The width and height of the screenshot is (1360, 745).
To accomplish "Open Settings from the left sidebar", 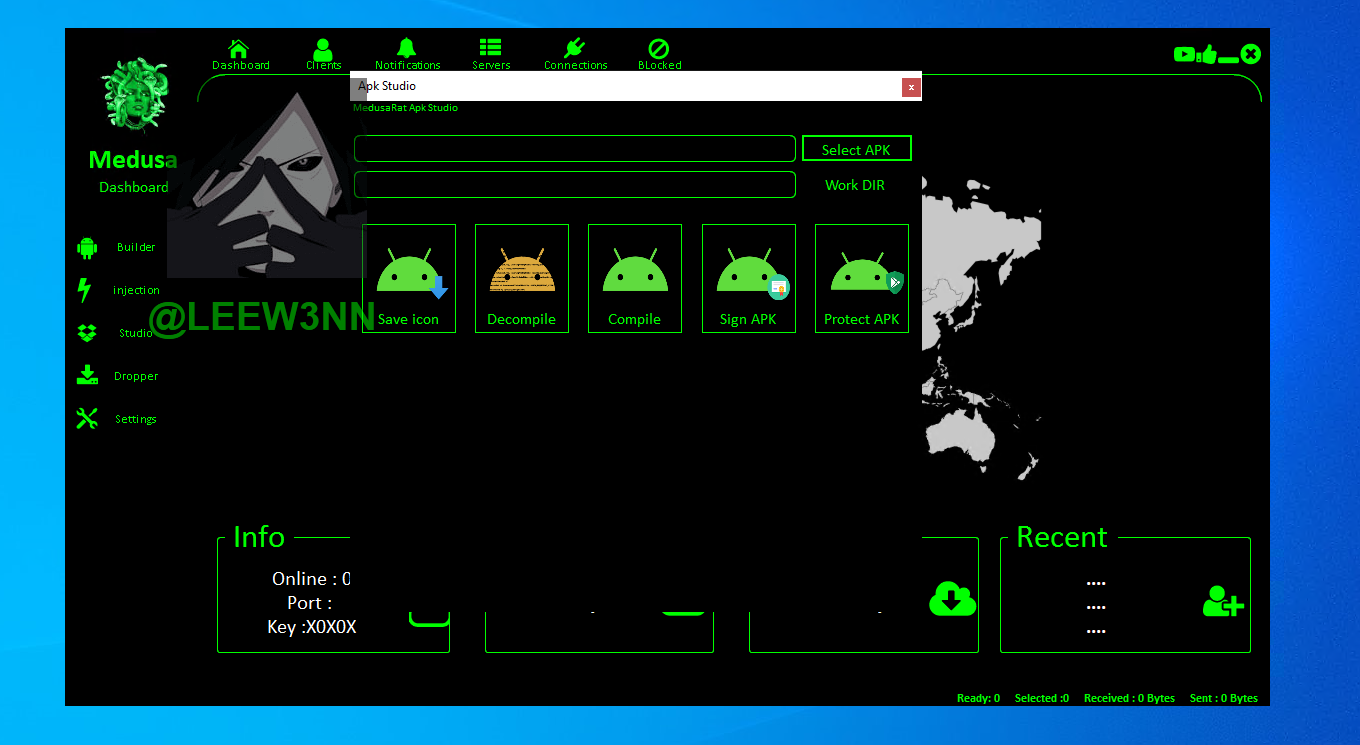I will (x=135, y=419).
